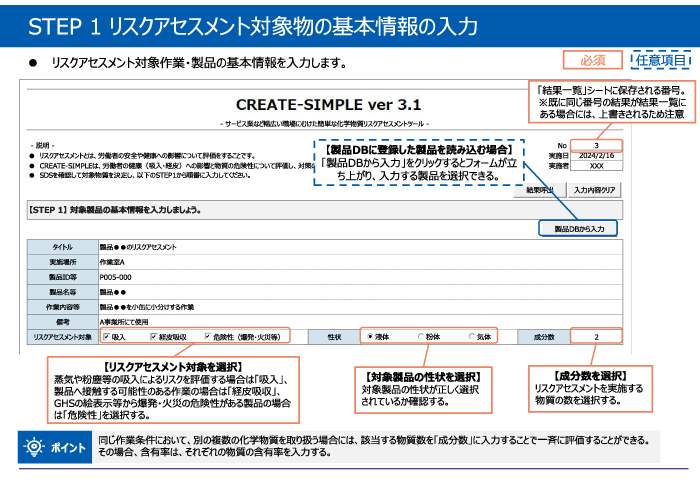Viewport: 700px width, 495px height.
Task: Click the 入力内容クリア button
Action: [x=599, y=189]
